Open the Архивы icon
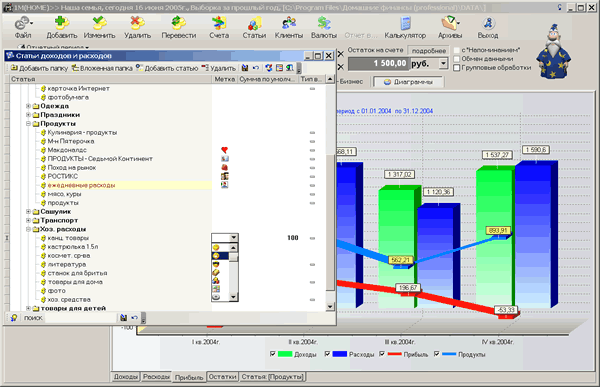600x387 pixels. (450, 23)
